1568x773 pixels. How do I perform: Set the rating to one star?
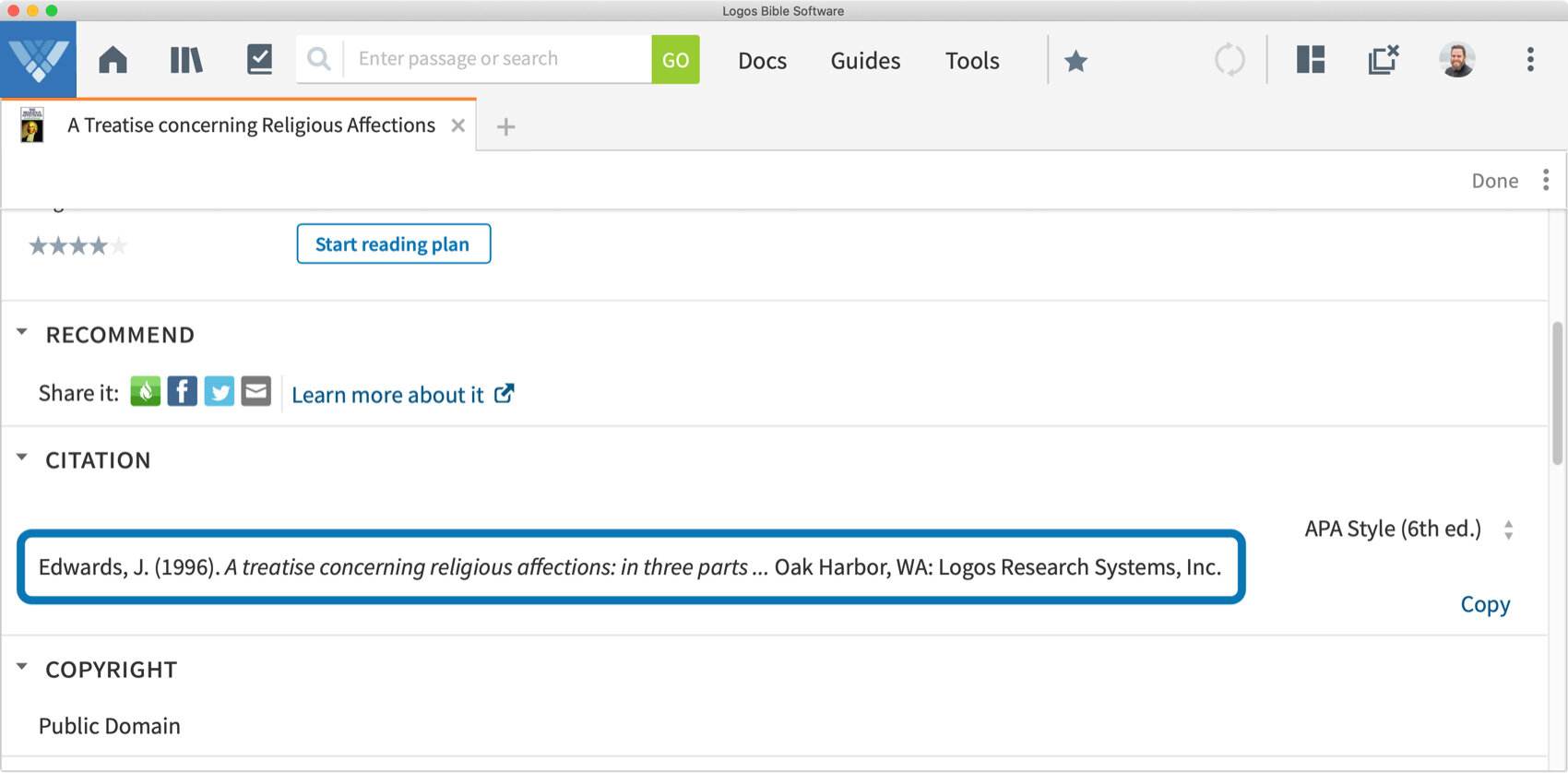pyautogui.click(x=38, y=245)
